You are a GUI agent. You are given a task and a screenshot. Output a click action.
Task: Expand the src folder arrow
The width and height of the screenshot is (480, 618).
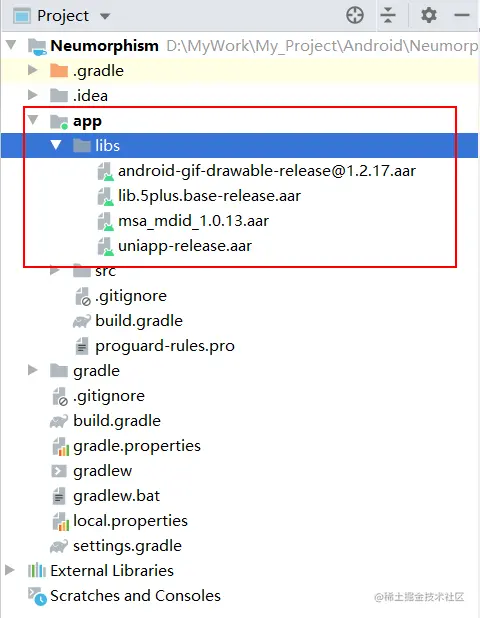pyautogui.click(x=55, y=271)
